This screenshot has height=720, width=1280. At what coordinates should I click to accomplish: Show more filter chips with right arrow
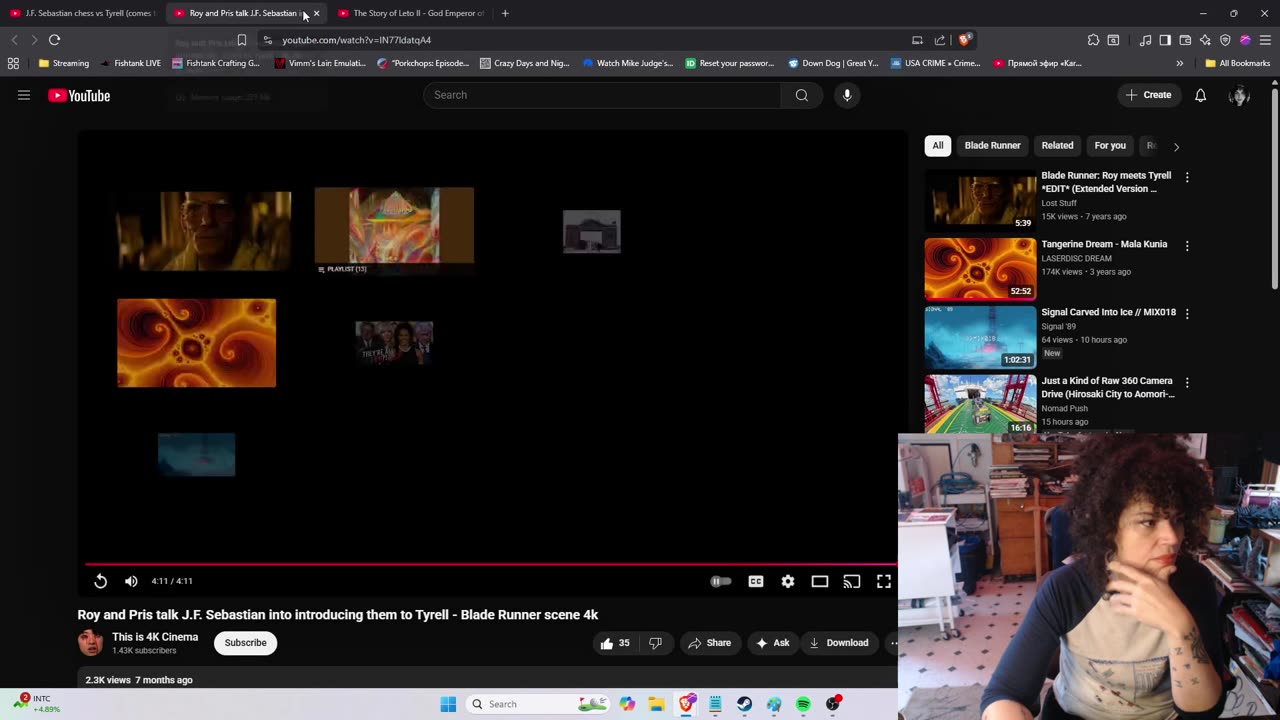coord(1176,146)
